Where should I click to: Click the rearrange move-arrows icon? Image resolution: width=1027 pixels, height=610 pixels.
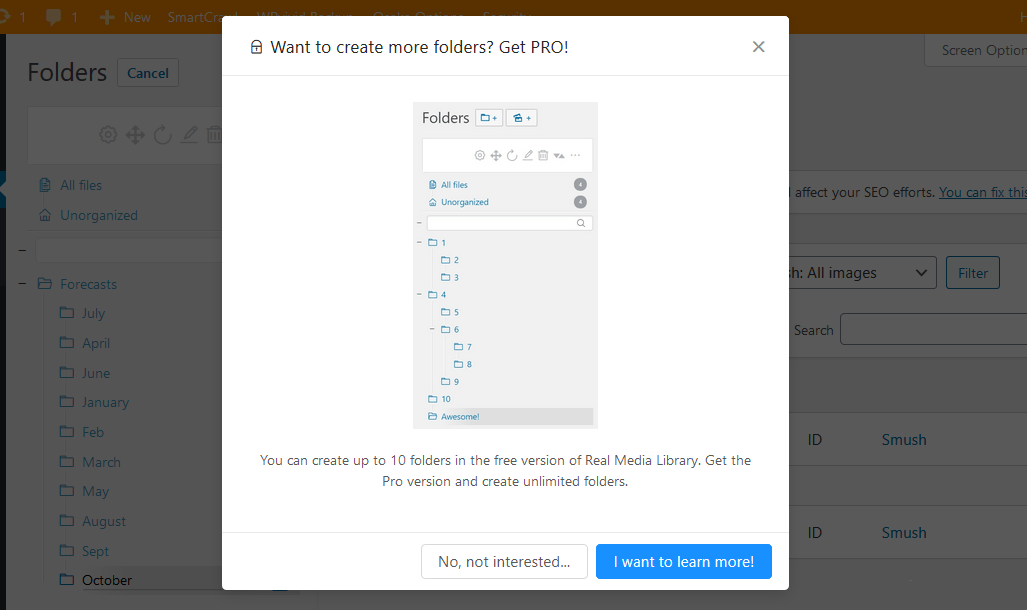click(x=136, y=135)
